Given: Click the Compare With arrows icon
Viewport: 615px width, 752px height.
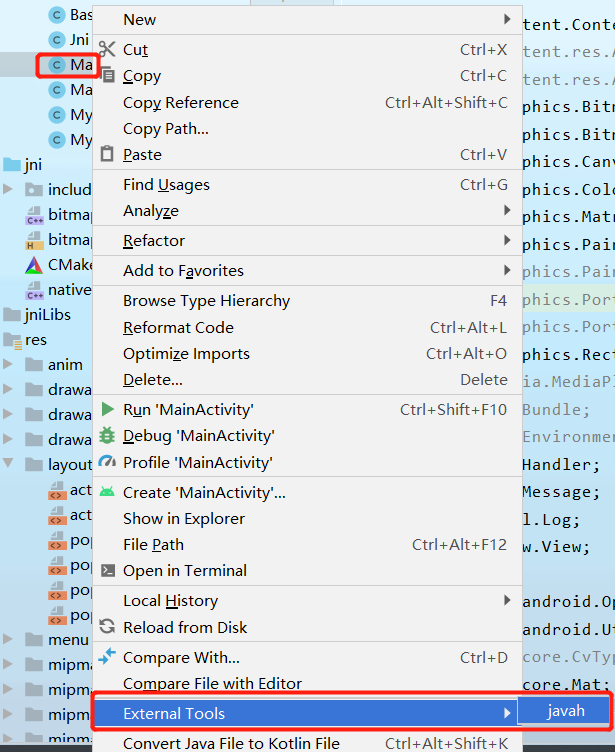Looking at the screenshot, I should (107, 656).
